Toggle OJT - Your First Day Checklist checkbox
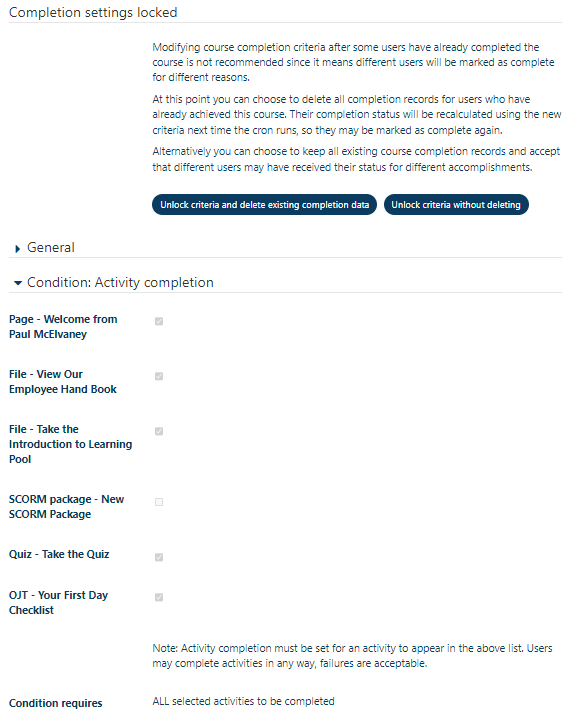576x714 pixels. (x=159, y=597)
